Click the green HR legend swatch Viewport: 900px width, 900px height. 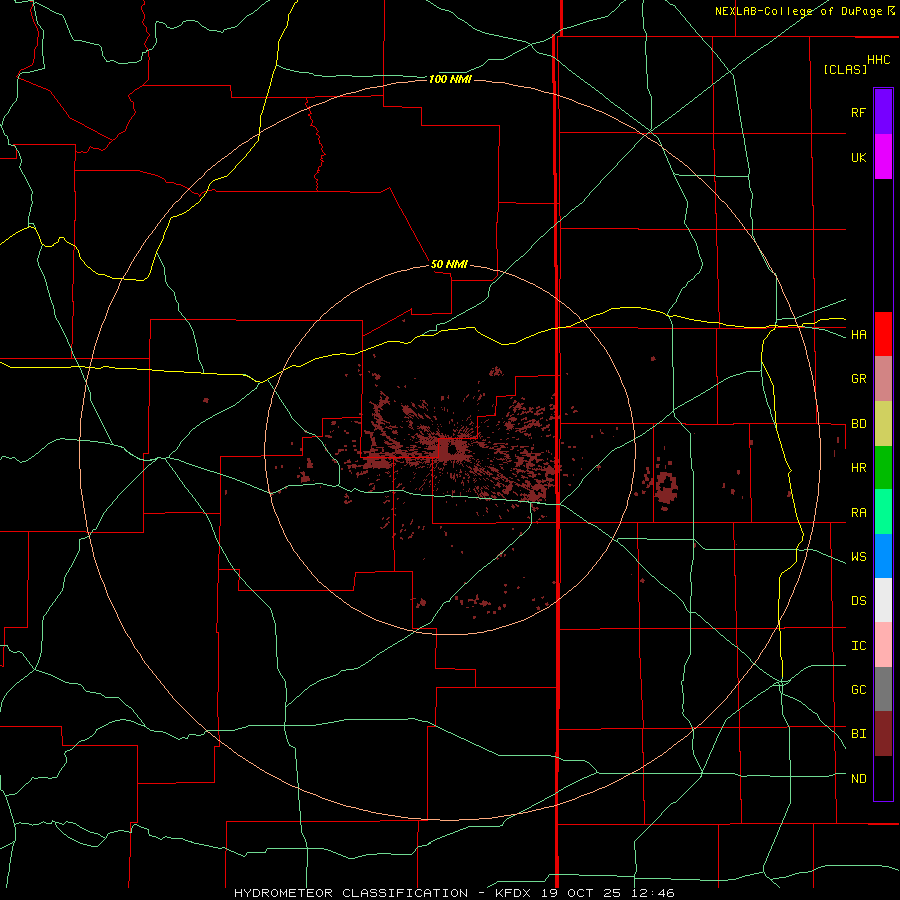point(883,468)
